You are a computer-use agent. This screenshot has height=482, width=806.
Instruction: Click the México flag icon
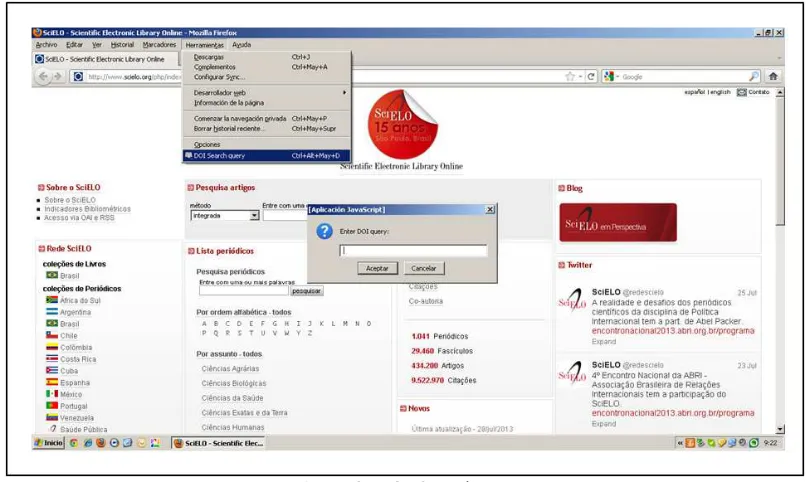[52, 394]
